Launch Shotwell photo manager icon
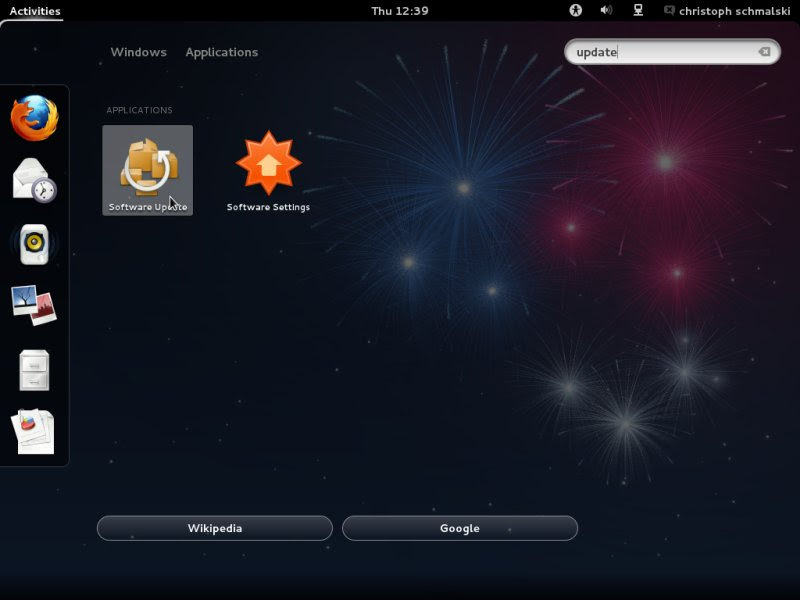Image resolution: width=800 pixels, height=600 pixels. (x=34, y=305)
